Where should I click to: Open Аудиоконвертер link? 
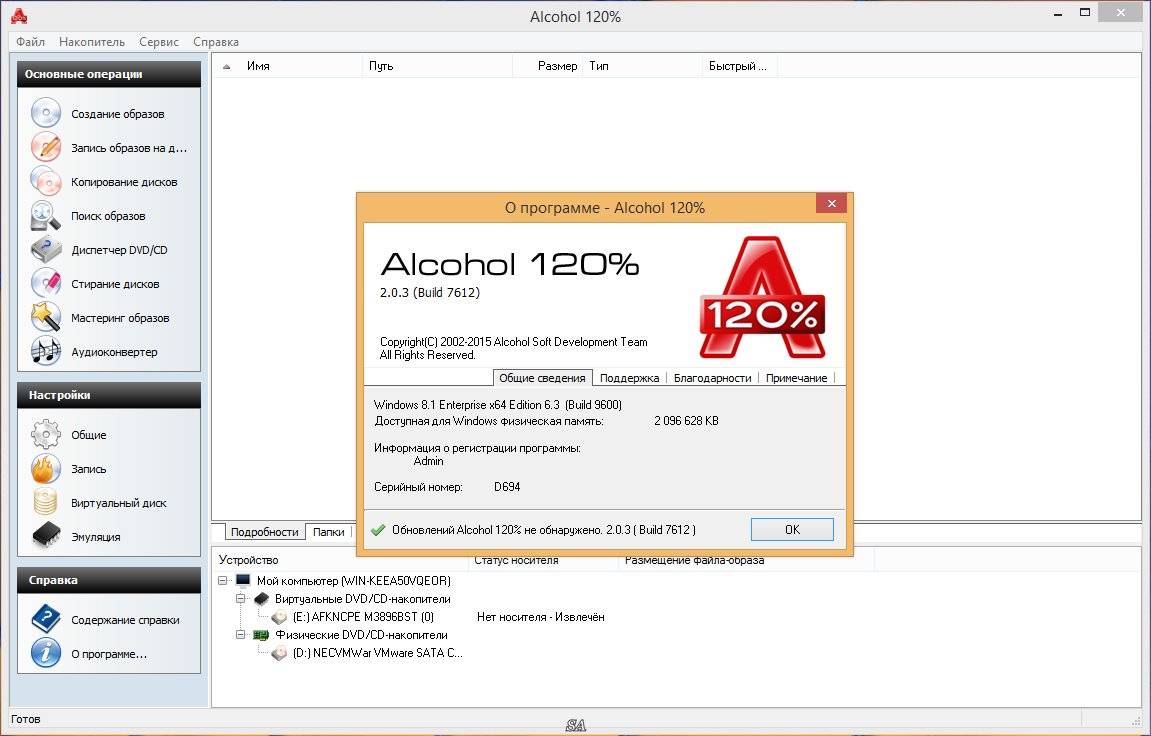click(114, 351)
